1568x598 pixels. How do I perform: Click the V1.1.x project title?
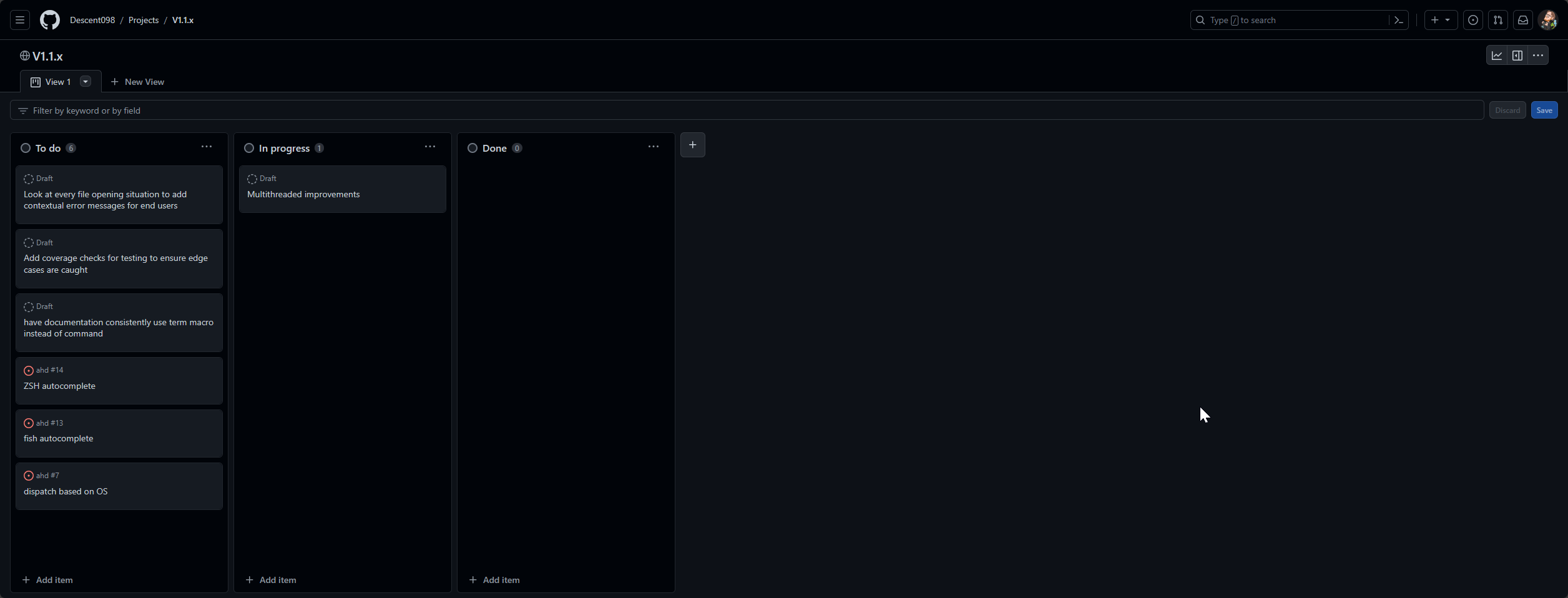click(x=47, y=56)
